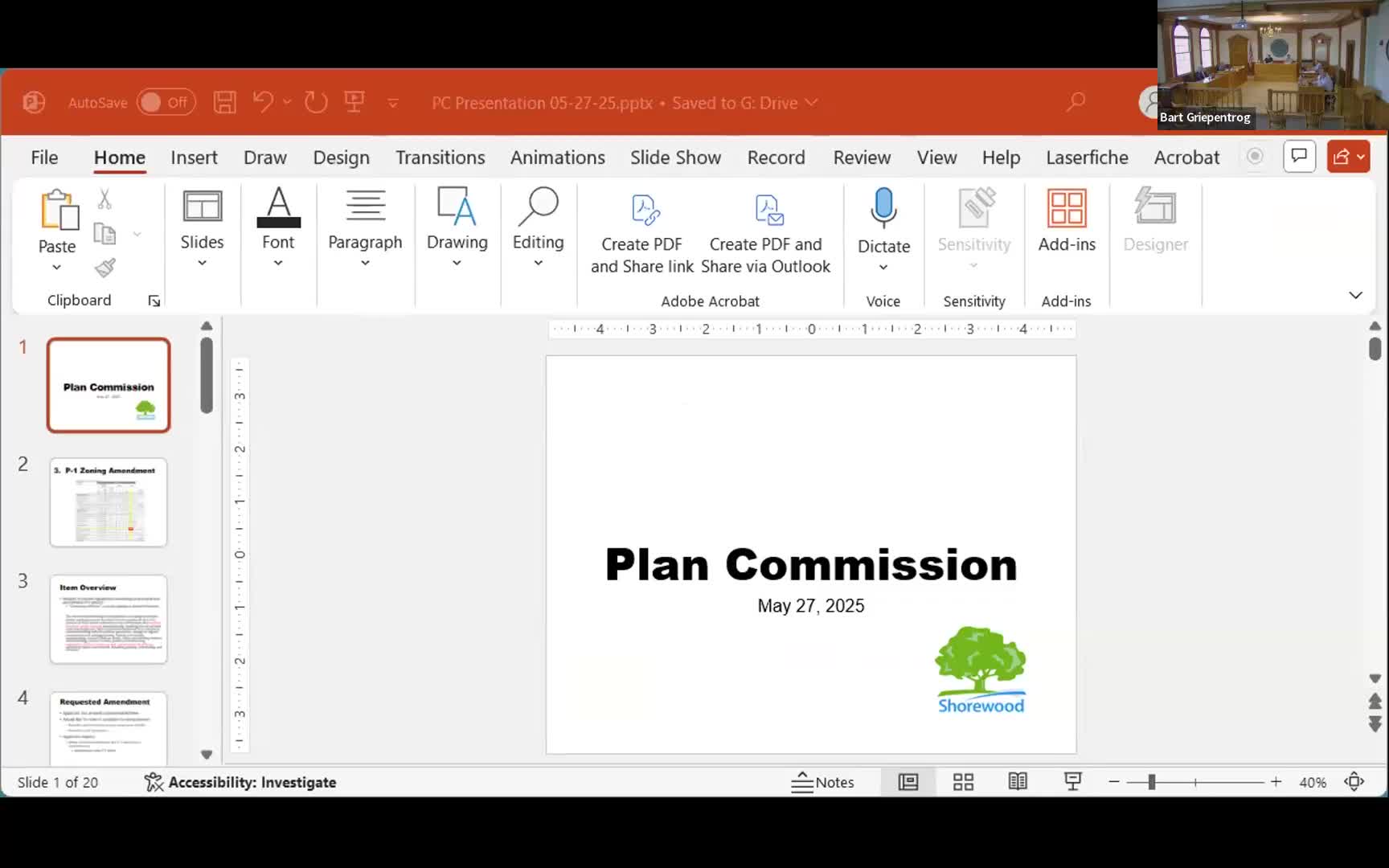The height and width of the screenshot is (868, 1389).
Task: Open Clipboard pane launcher
Action: point(154,301)
